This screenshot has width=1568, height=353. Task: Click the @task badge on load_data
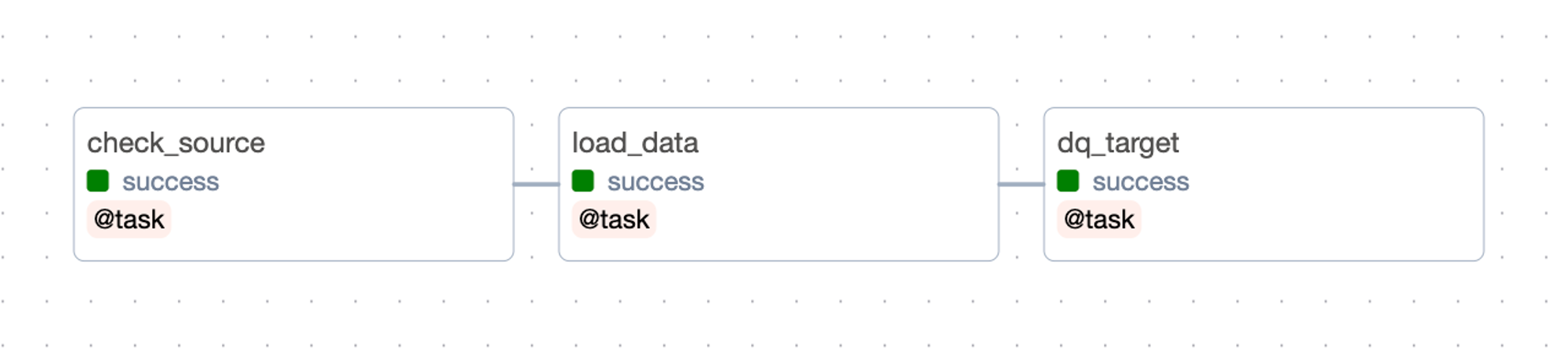(x=614, y=220)
